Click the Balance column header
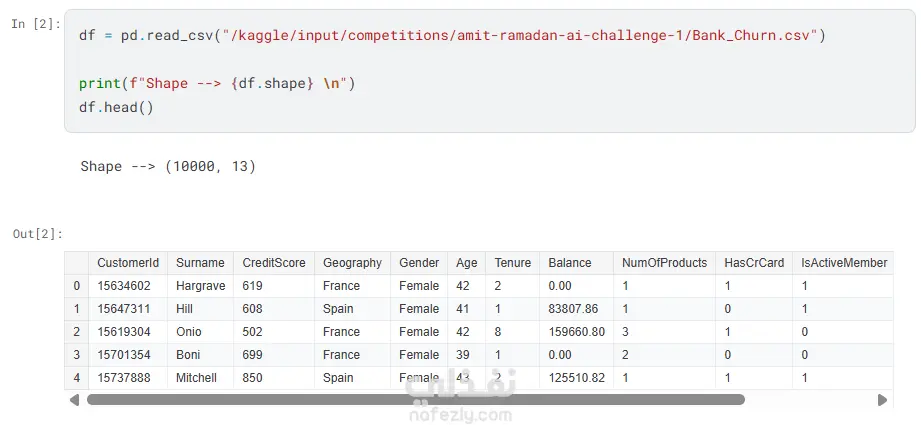 pyautogui.click(x=570, y=263)
